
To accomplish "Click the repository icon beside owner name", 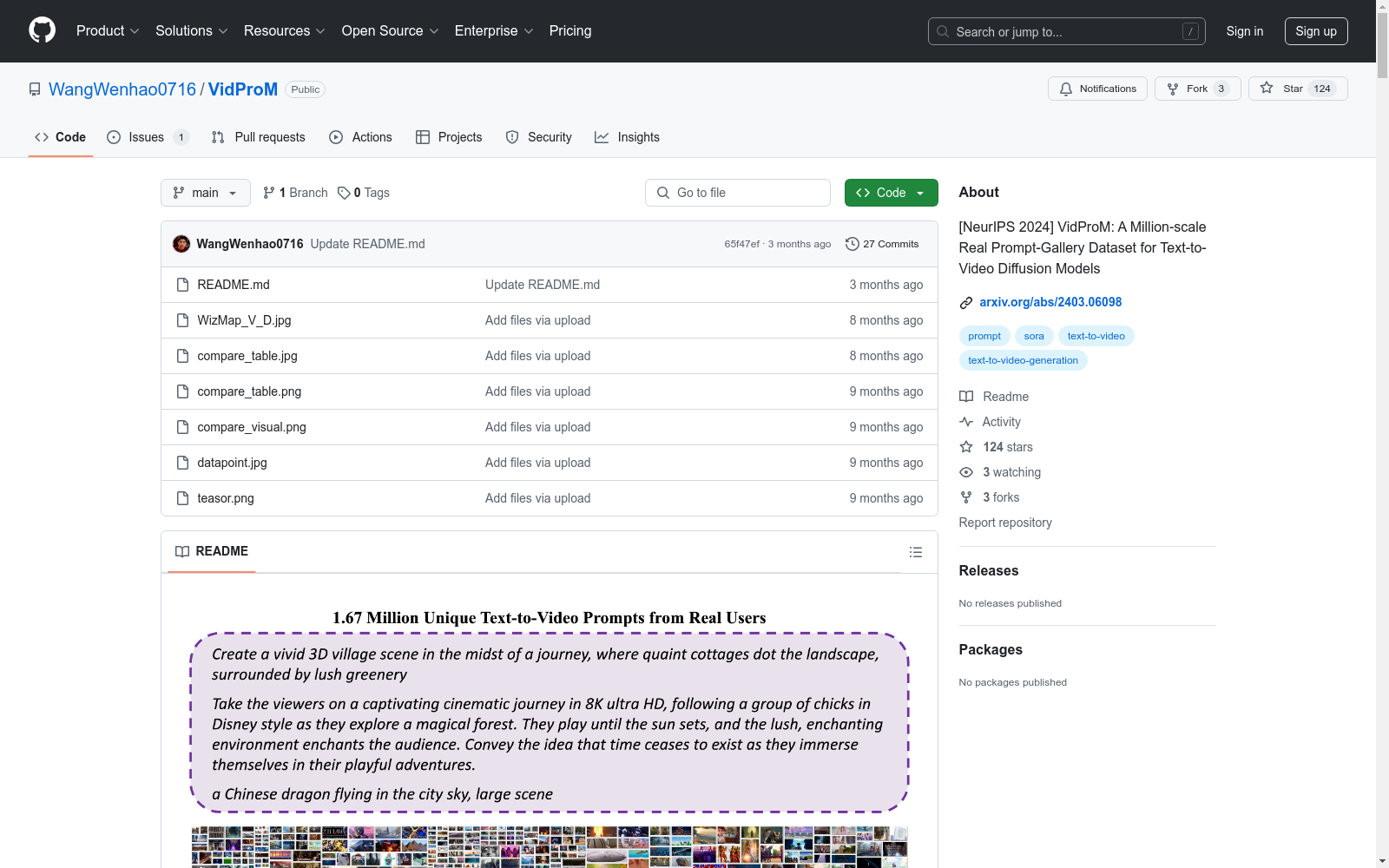I will coord(35,89).
